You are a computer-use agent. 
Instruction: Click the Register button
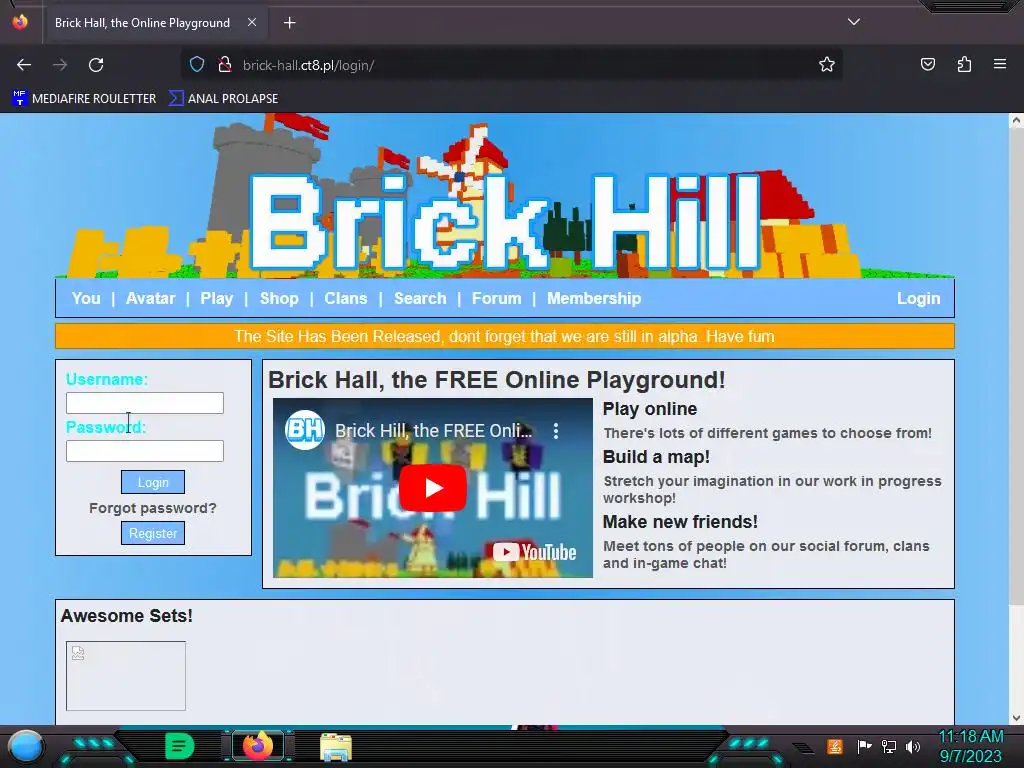[x=153, y=533]
